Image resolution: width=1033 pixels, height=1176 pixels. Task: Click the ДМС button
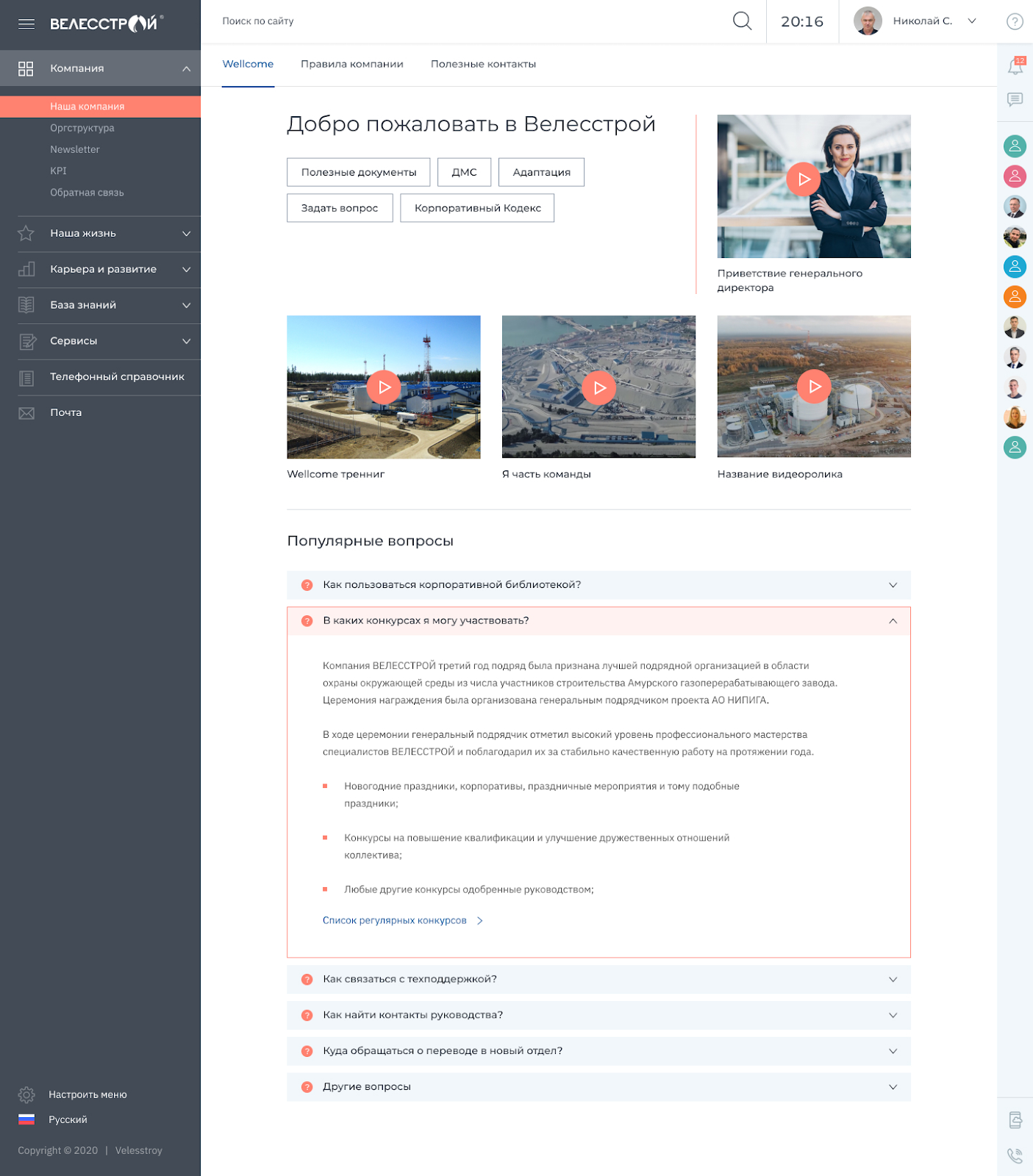(x=464, y=172)
